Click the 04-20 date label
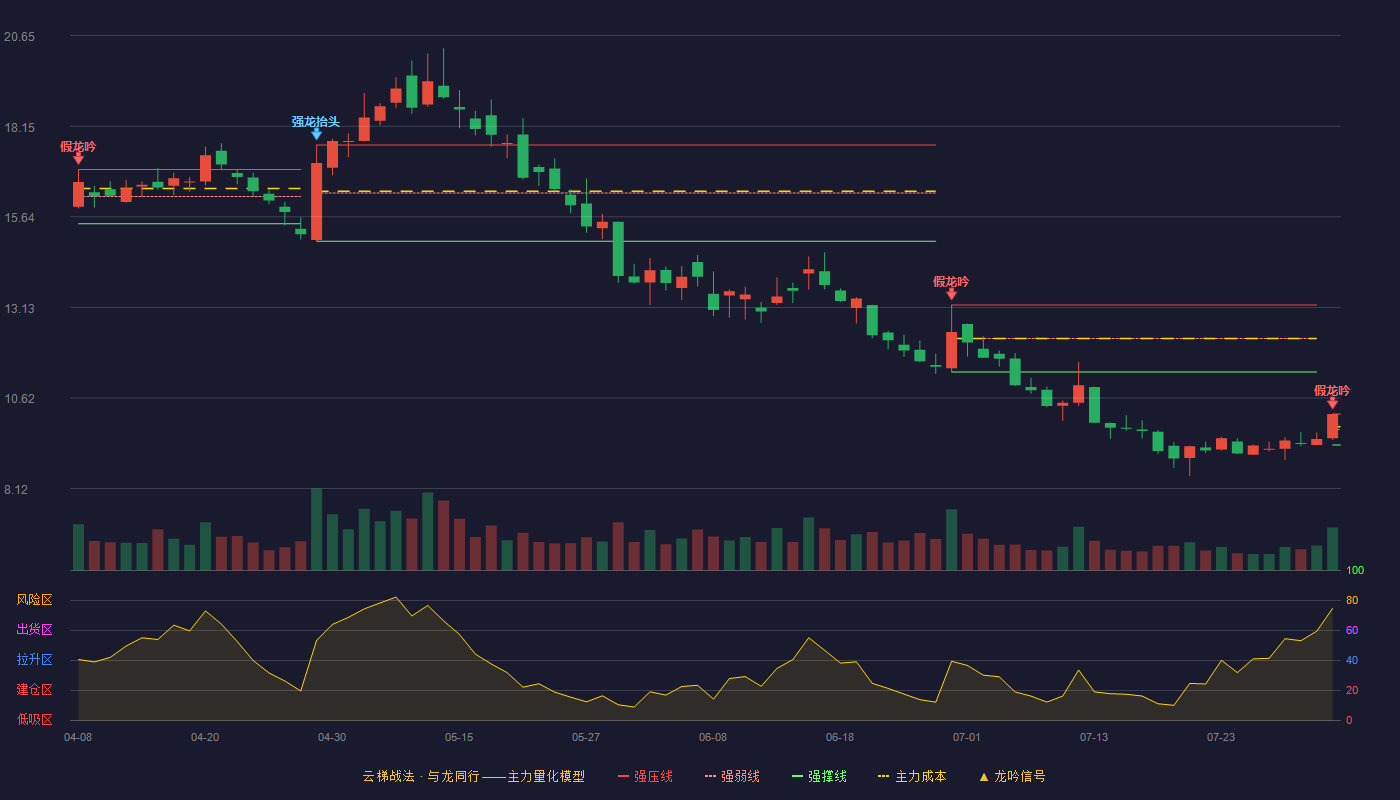This screenshot has height=800, width=1400. point(205,737)
